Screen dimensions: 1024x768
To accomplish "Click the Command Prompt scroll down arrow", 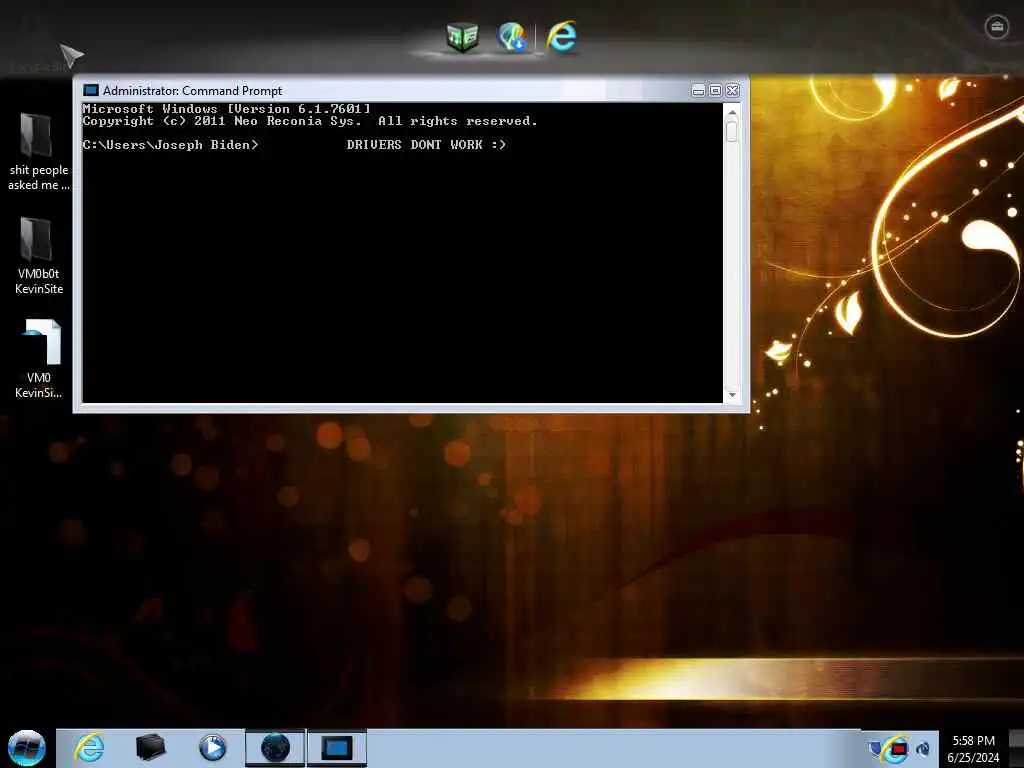I will 731,394.
